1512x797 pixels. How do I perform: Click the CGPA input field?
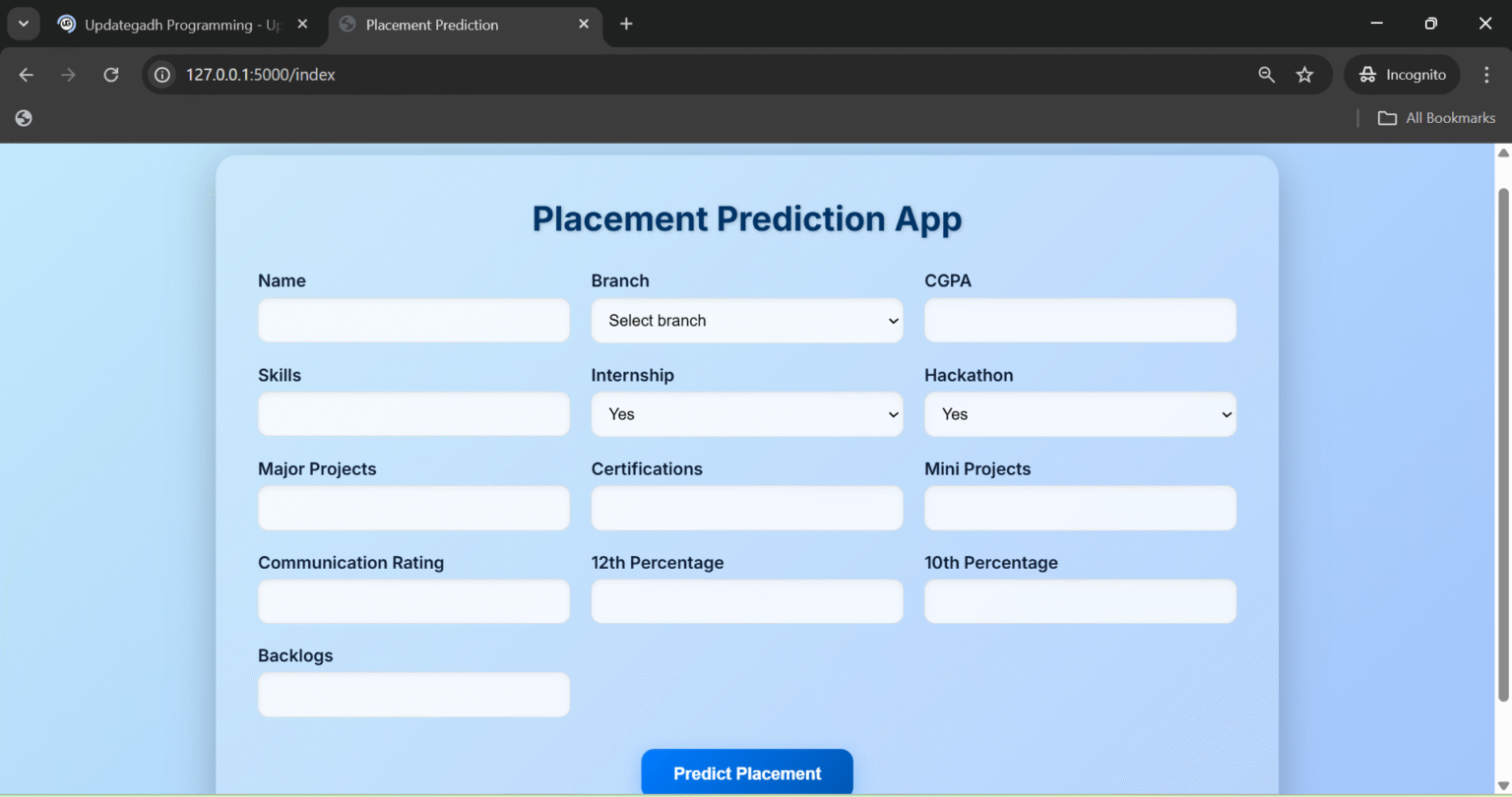(x=1080, y=320)
